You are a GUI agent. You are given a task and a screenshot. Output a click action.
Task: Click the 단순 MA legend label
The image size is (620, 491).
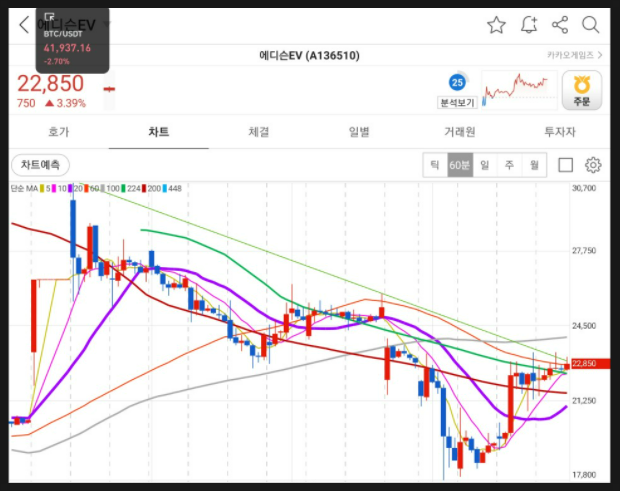pos(24,189)
